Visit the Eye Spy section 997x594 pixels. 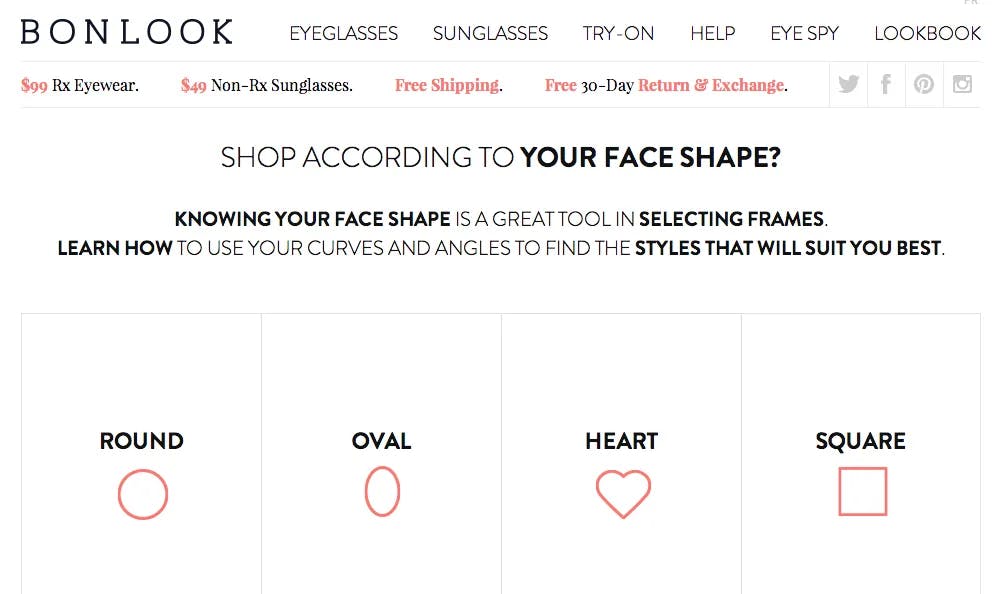[x=804, y=33]
